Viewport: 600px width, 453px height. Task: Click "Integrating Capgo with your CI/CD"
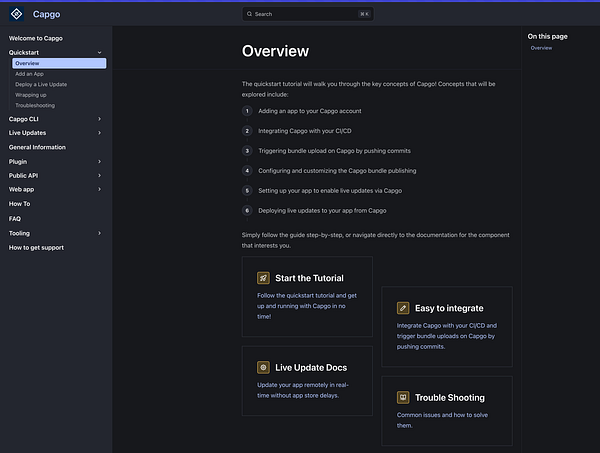[x=305, y=131]
